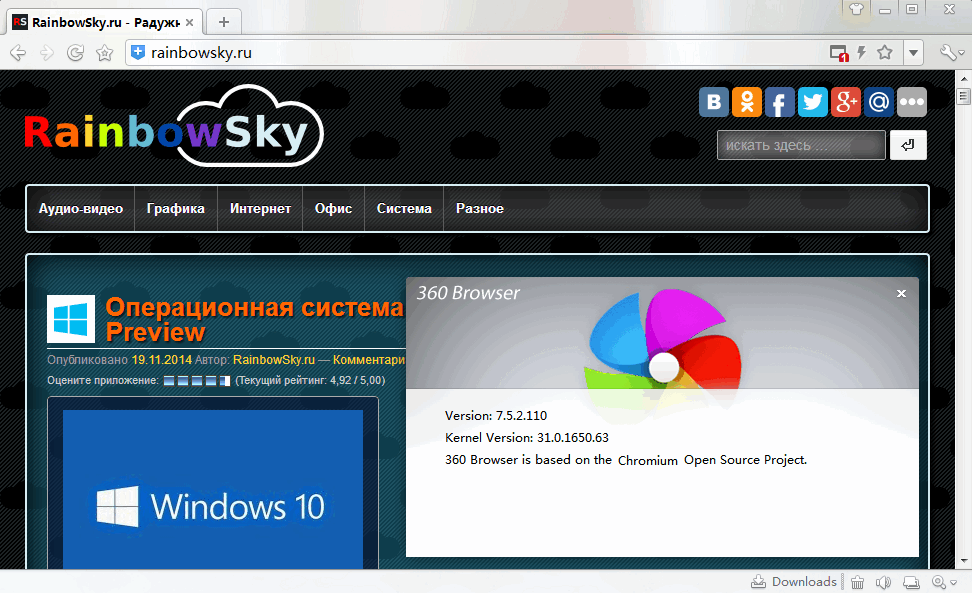Open the wrench settings menu
Screen dimensions: 972x593
pos(952,53)
